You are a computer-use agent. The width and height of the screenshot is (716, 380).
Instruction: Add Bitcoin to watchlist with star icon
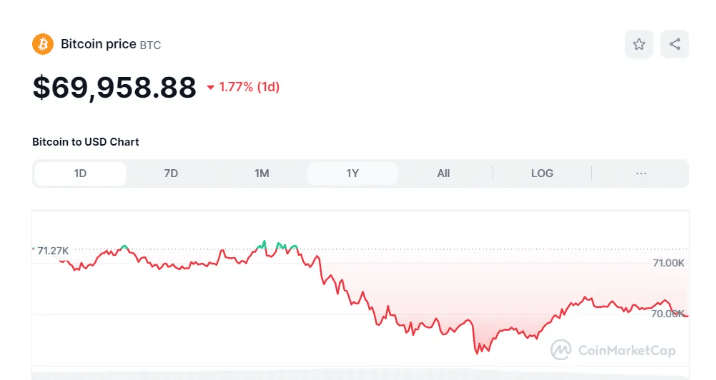pos(639,44)
